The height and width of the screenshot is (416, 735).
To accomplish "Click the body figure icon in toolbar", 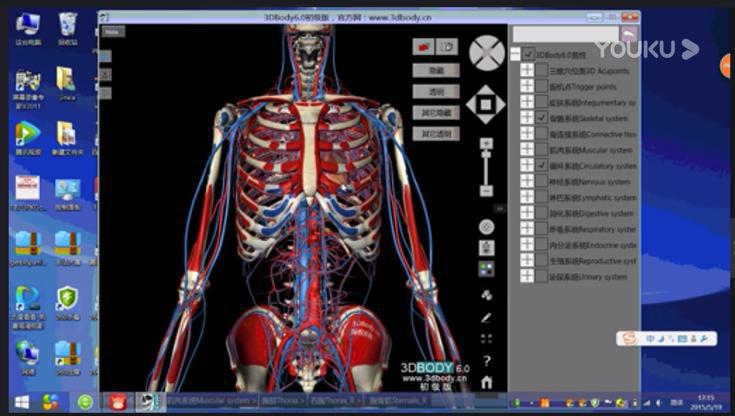I will 487,248.
